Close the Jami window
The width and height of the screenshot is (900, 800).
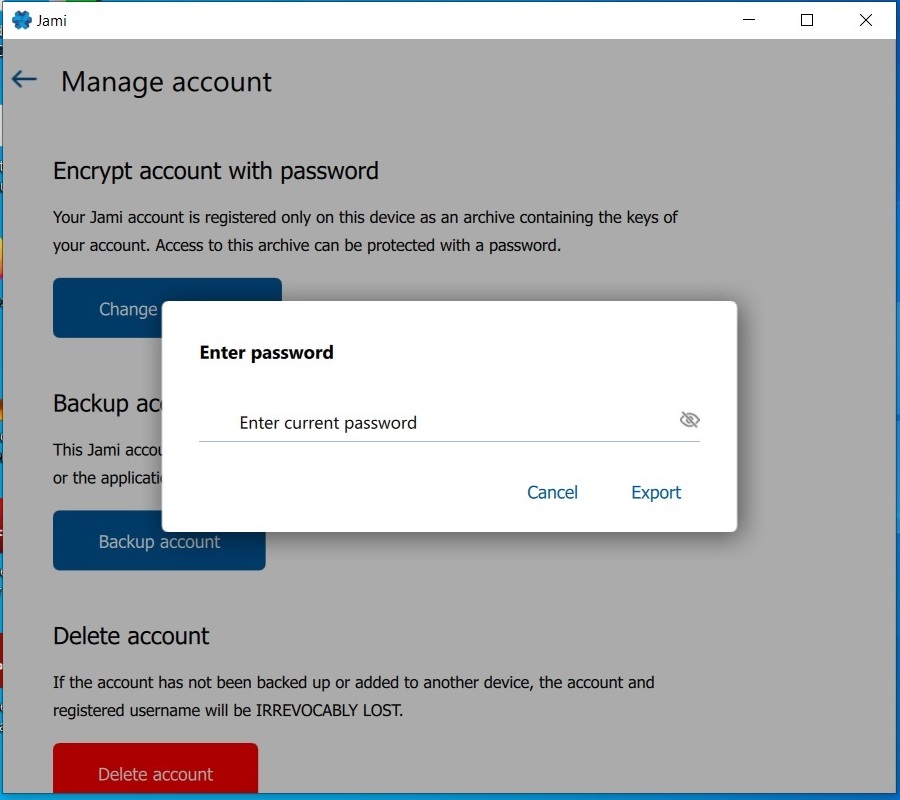866,20
